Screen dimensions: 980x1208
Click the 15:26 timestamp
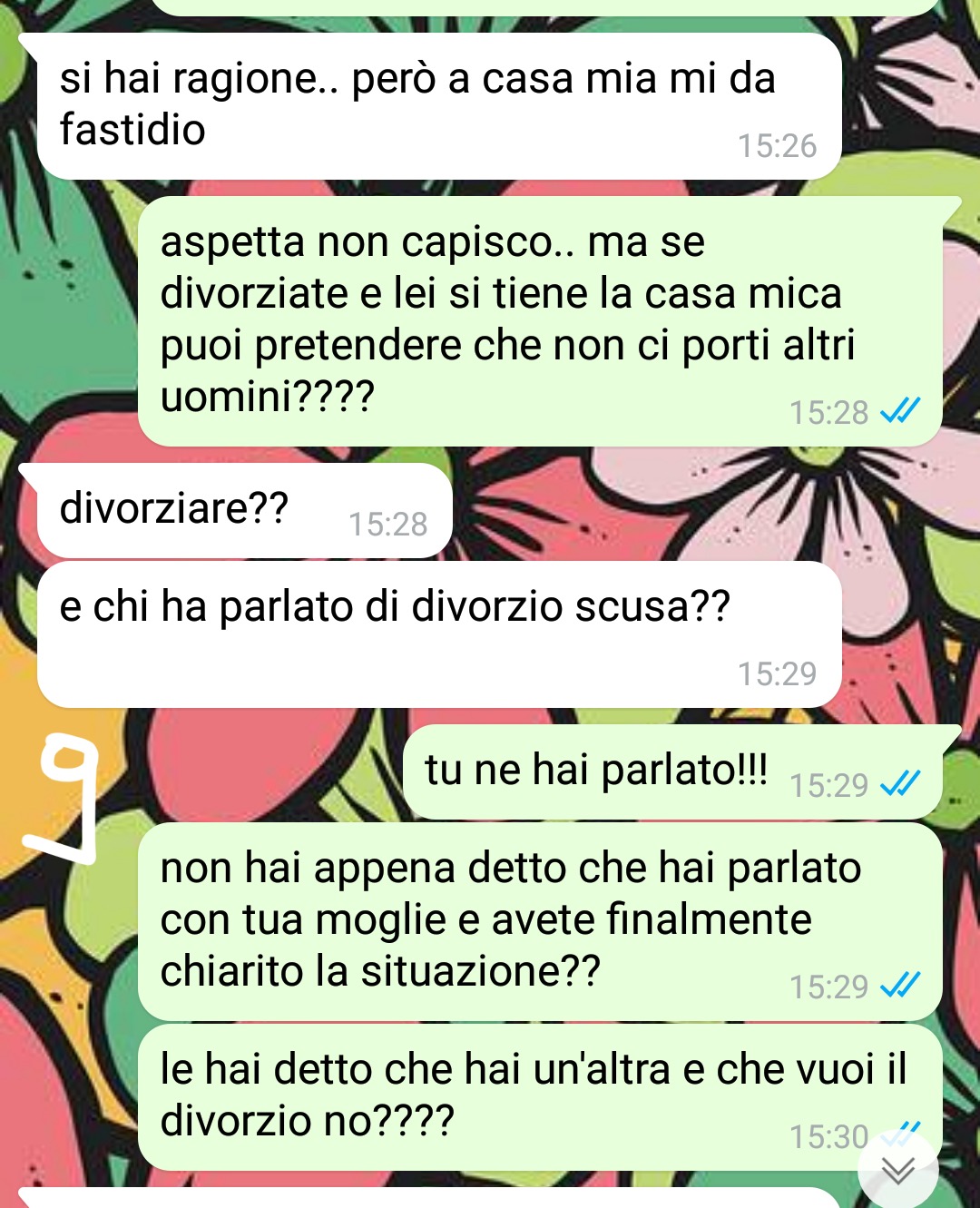pos(777,146)
